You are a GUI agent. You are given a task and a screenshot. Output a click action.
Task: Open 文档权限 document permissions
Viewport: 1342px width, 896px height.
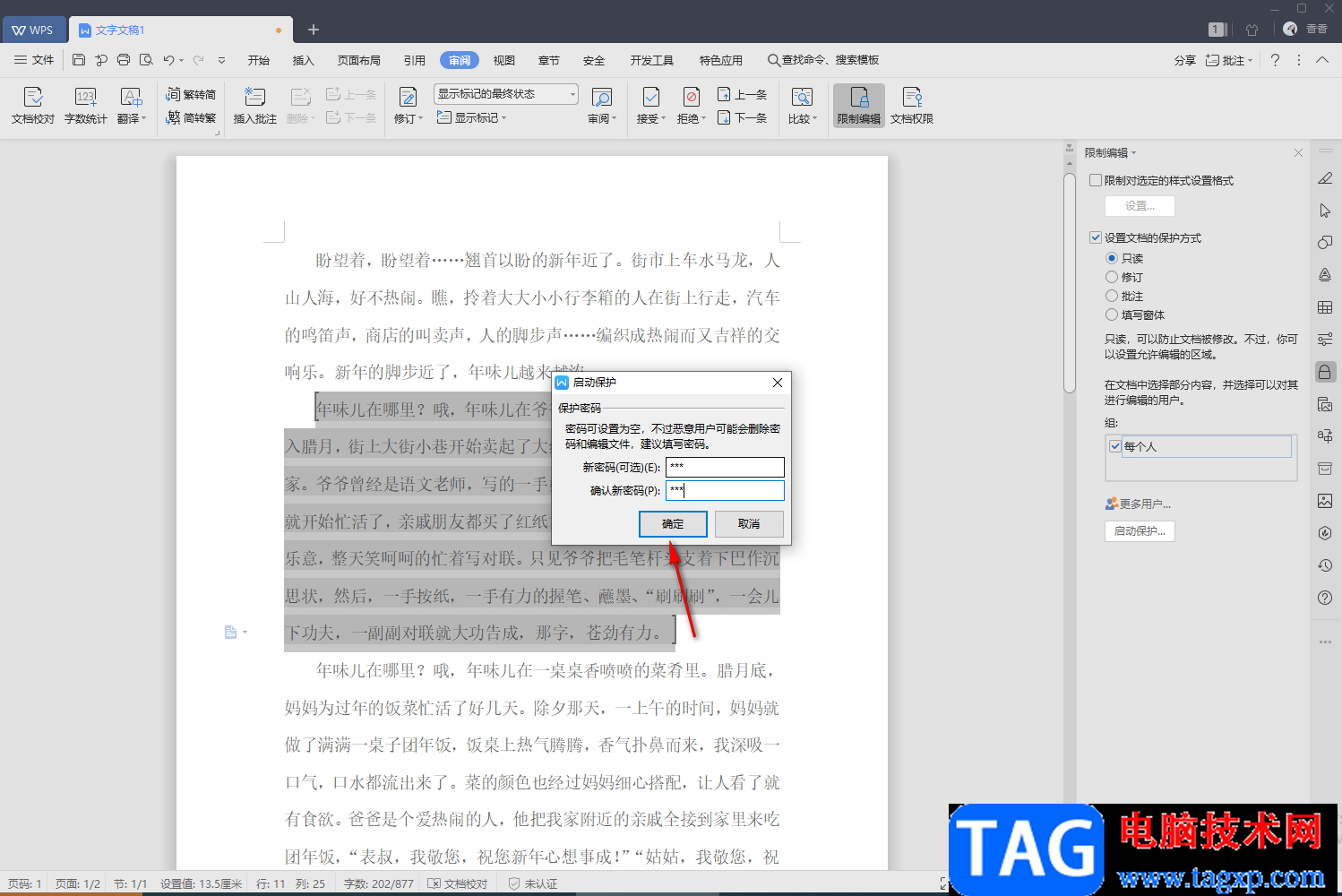point(912,106)
